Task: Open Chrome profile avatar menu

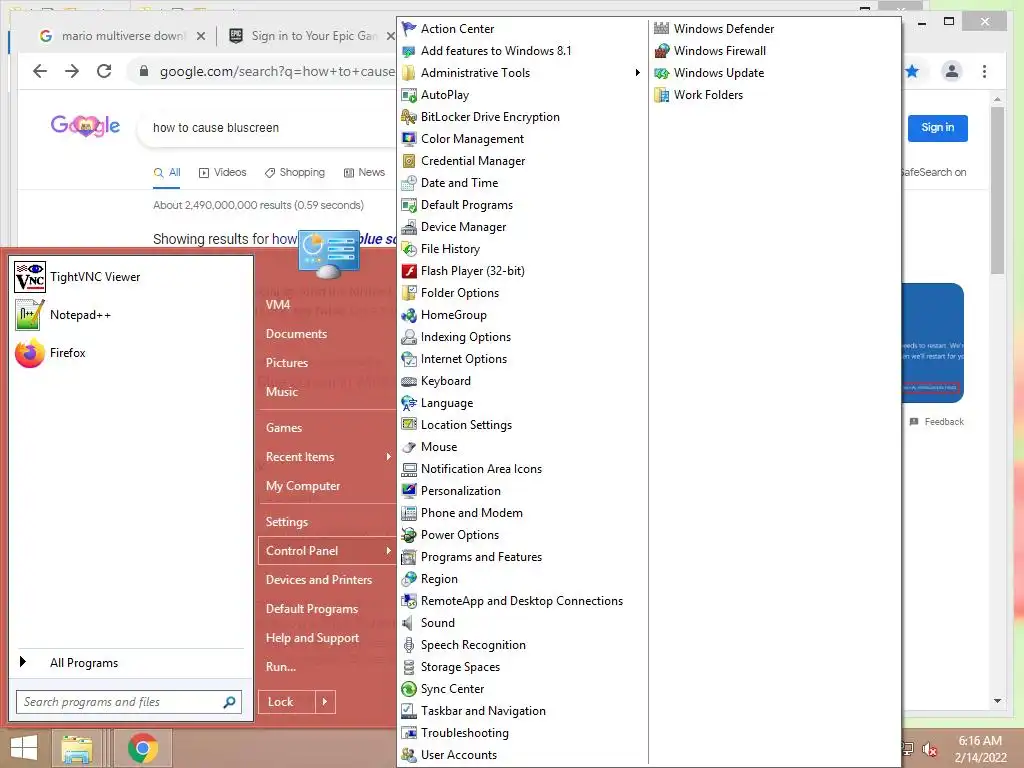Action: (952, 71)
